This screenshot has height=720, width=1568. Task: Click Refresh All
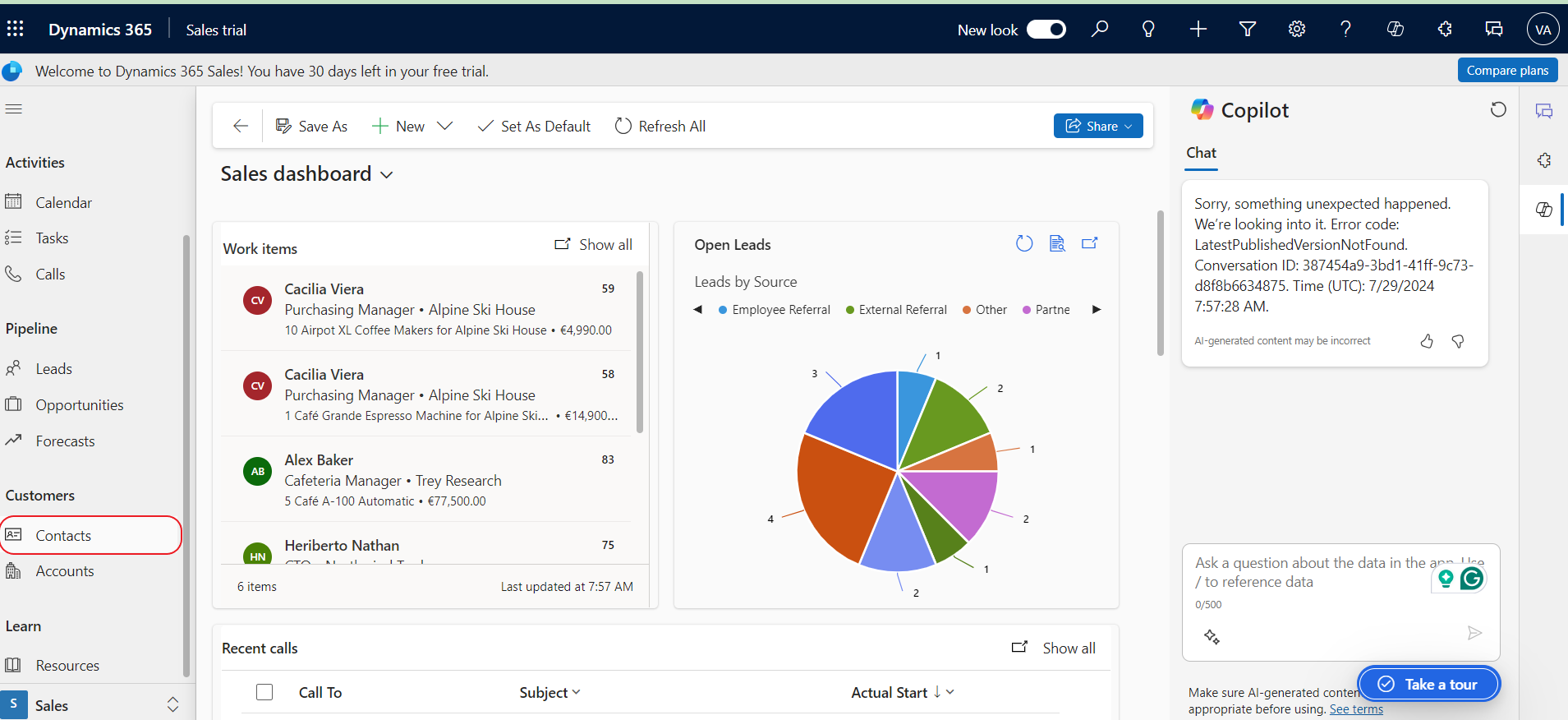[660, 126]
